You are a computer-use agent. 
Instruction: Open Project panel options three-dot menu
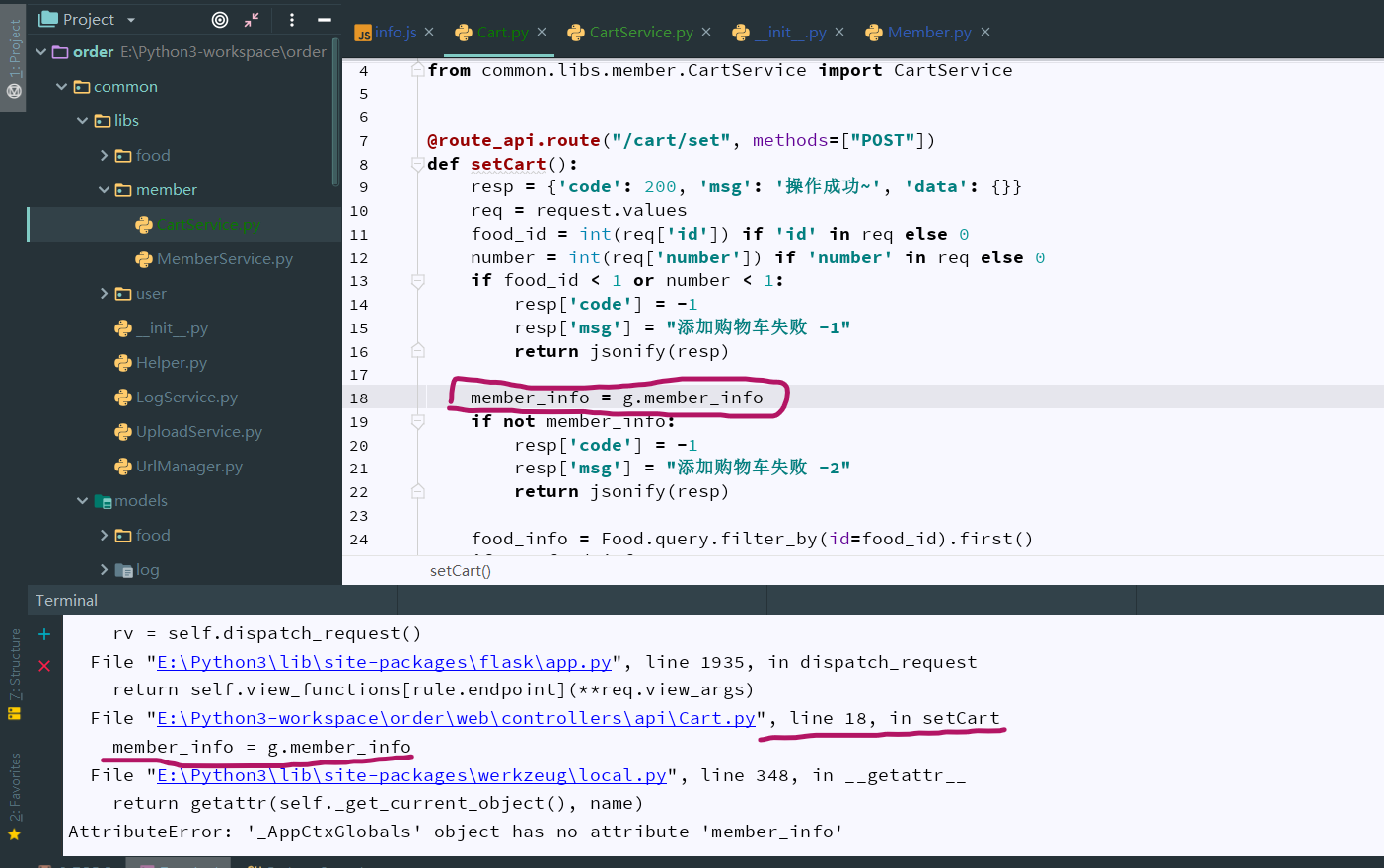[292, 19]
